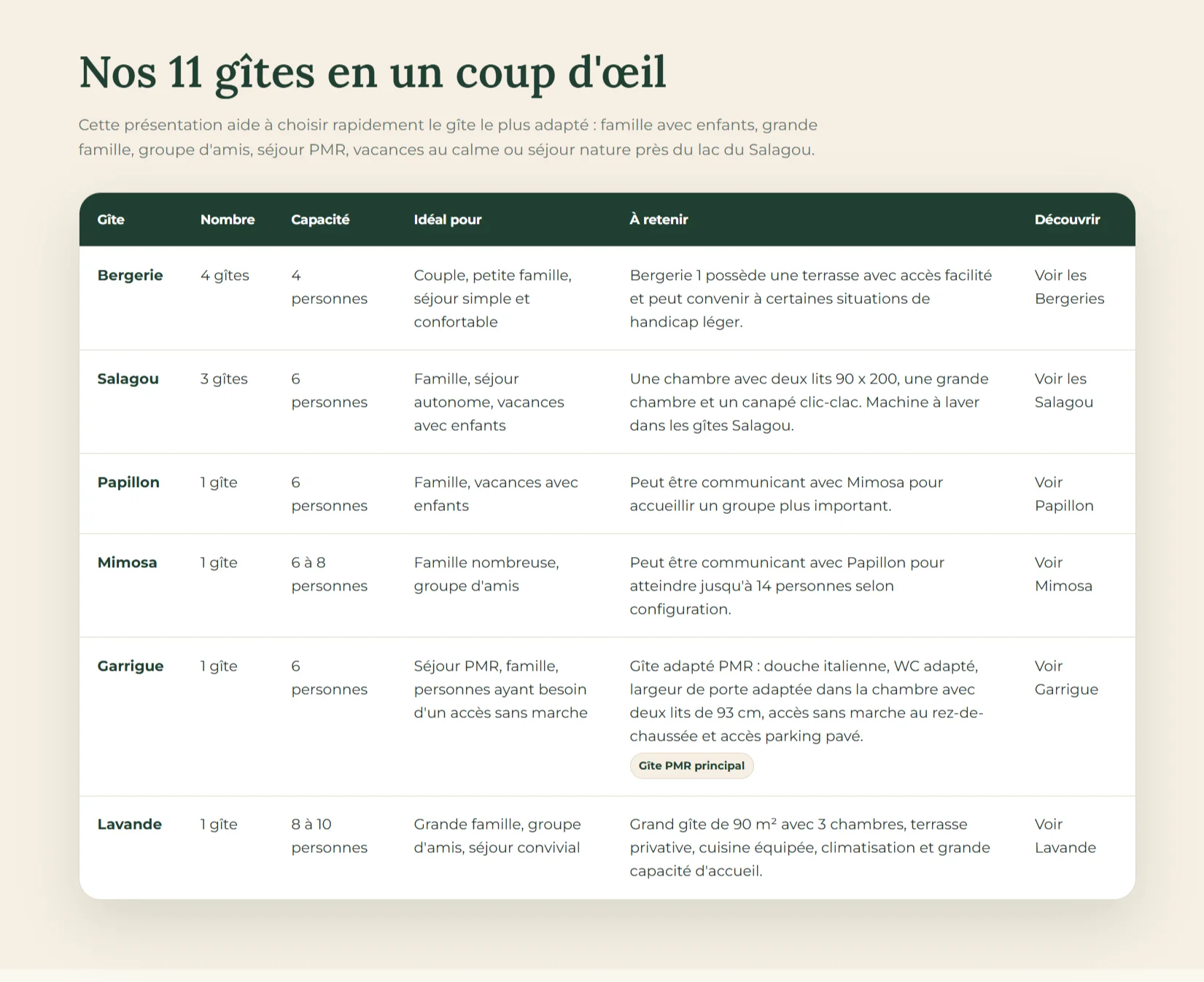Click the page heading 'Nos 11 gîtes en un coup d'œil'
Viewport: 1204px width, 982px height.
coord(372,72)
